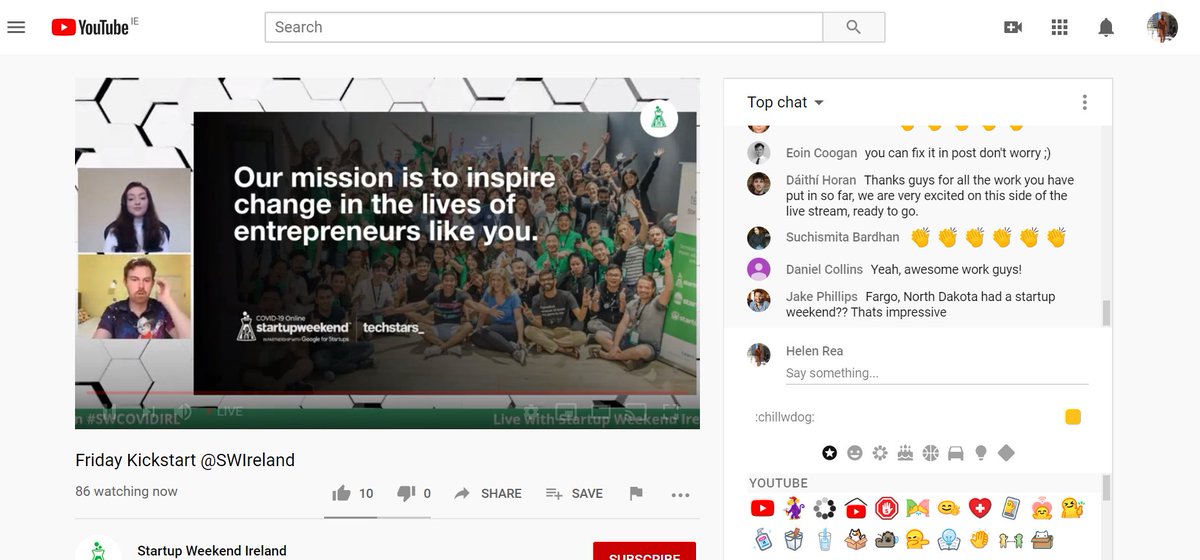1200x560 pixels.
Task: Click Daniel Collins' name in chat
Action: (825, 269)
